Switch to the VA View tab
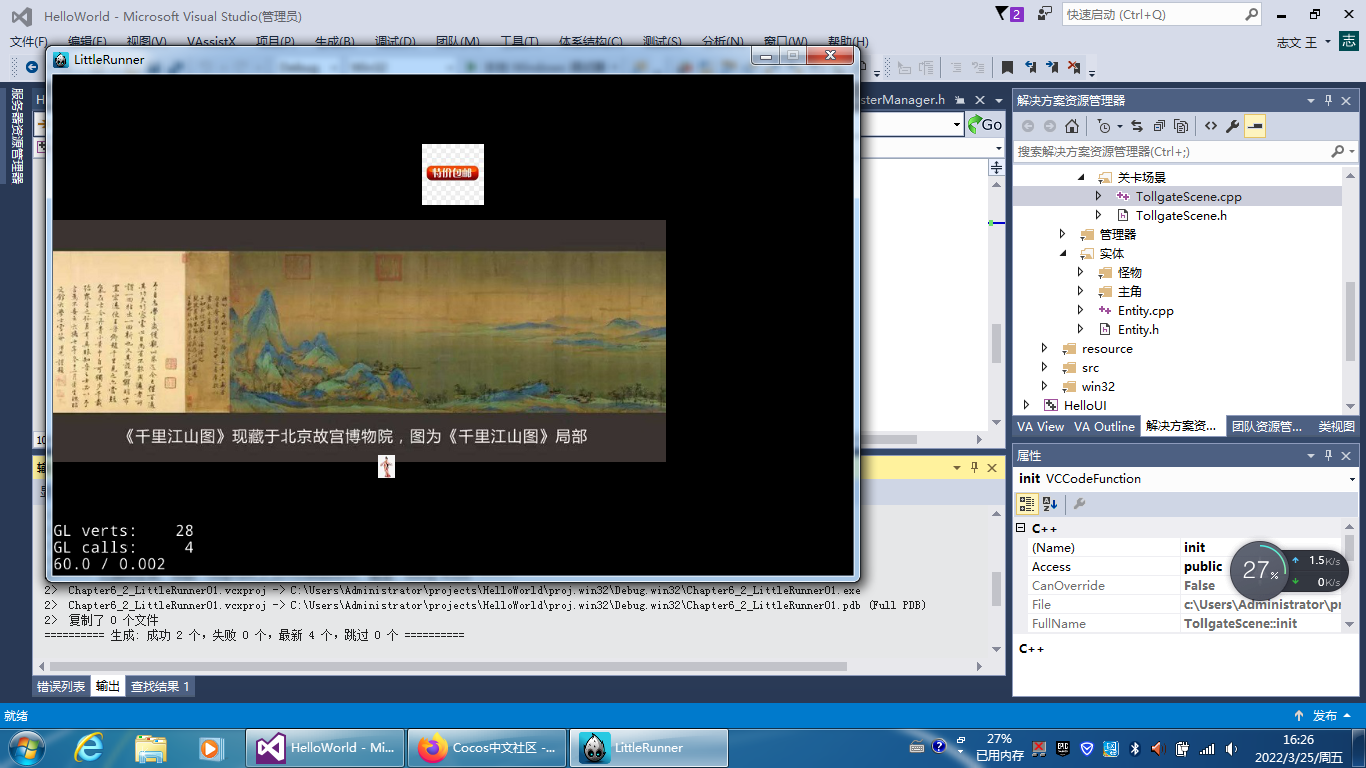This screenshot has height=768, width=1366. pyautogui.click(x=1042, y=426)
